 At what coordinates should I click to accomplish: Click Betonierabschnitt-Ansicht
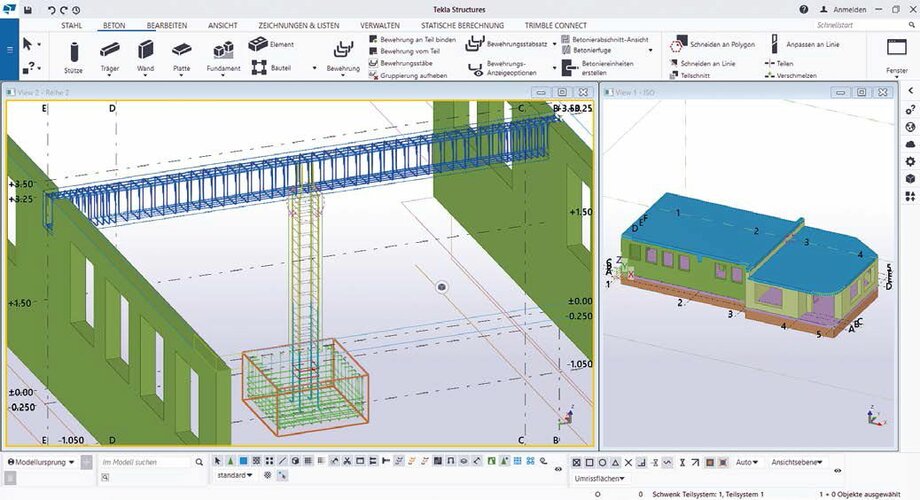tap(605, 39)
